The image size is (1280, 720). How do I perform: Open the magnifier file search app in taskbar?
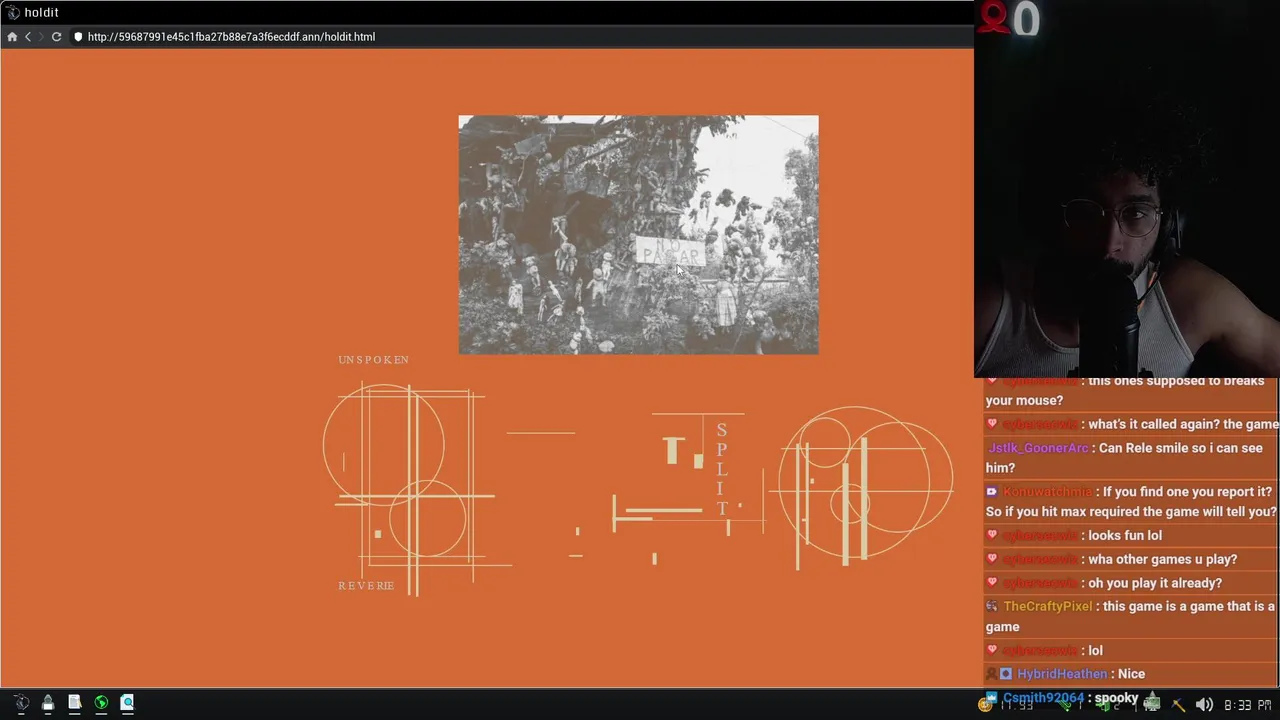(127, 703)
